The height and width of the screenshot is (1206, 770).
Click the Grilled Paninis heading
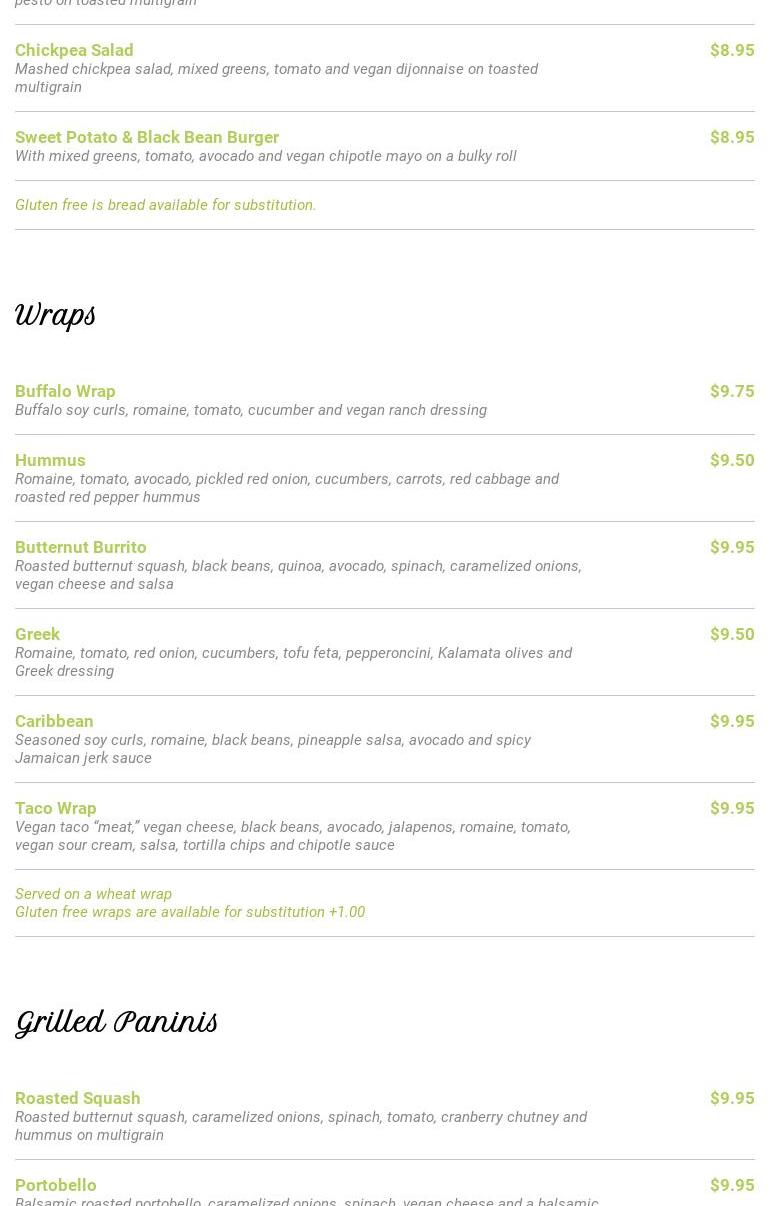point(116,1023)
